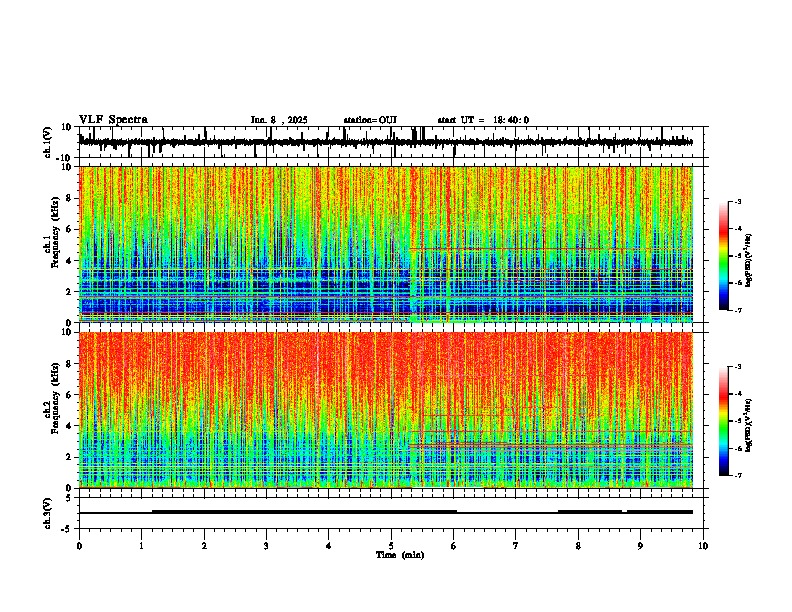Click the '-3' label on ch.2 color scale
This screenshot has width=792, height=612.
click(737, 367)
